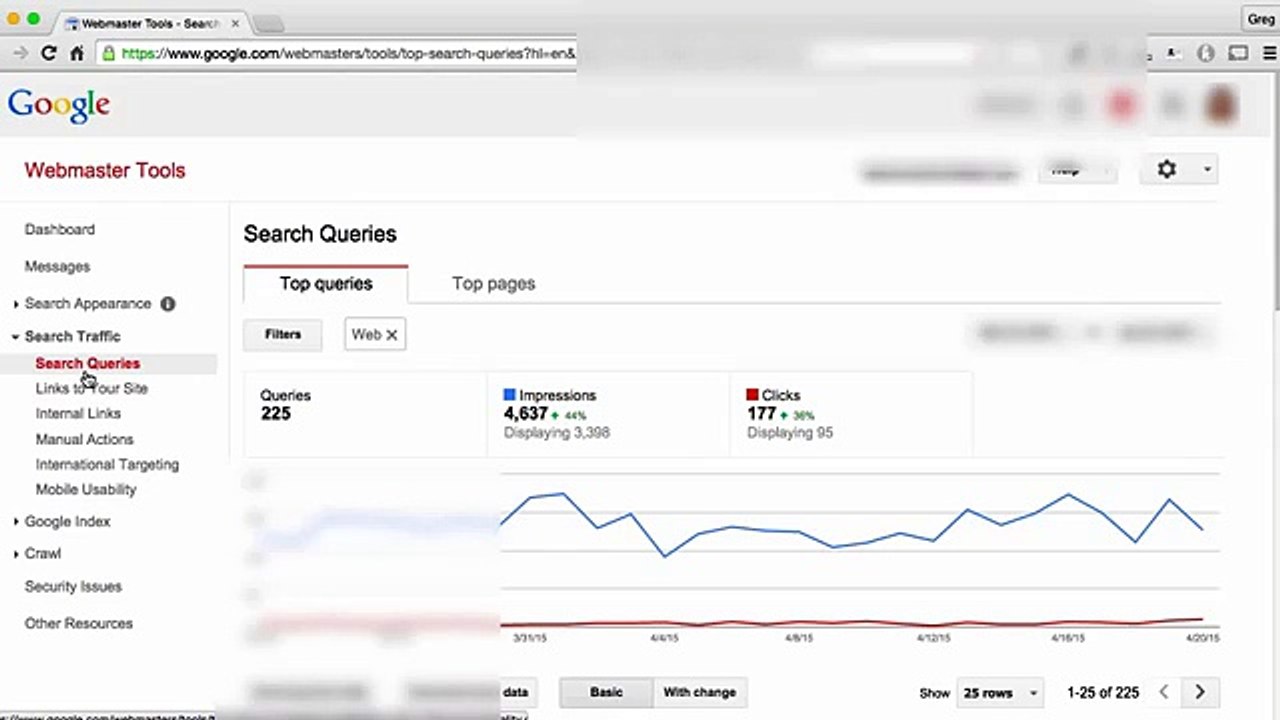Reload the page with the refresh icon
The width and height of the screenshot is (1280, 720).
point(48,54)
